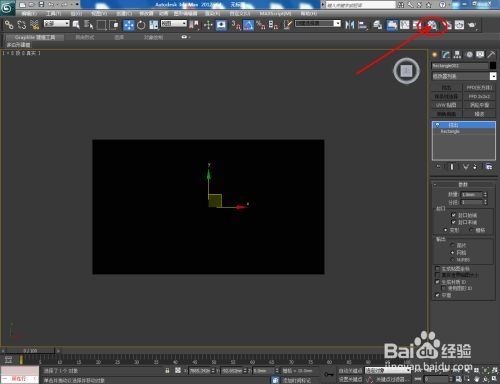Click the extrude amount spinner arrows
This screenshot has height=384, width=500.
pyautogui.click(x=485, y=194)
